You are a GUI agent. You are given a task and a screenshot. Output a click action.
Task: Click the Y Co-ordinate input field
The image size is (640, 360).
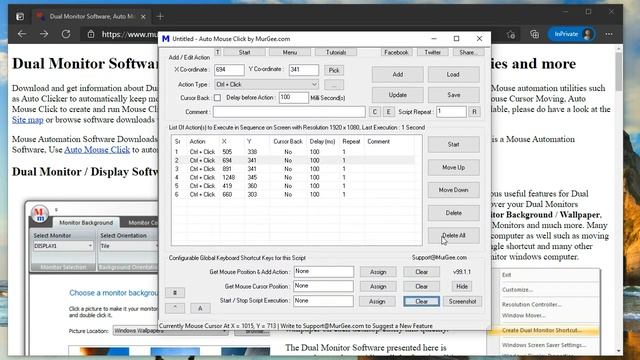coord(304,70)
